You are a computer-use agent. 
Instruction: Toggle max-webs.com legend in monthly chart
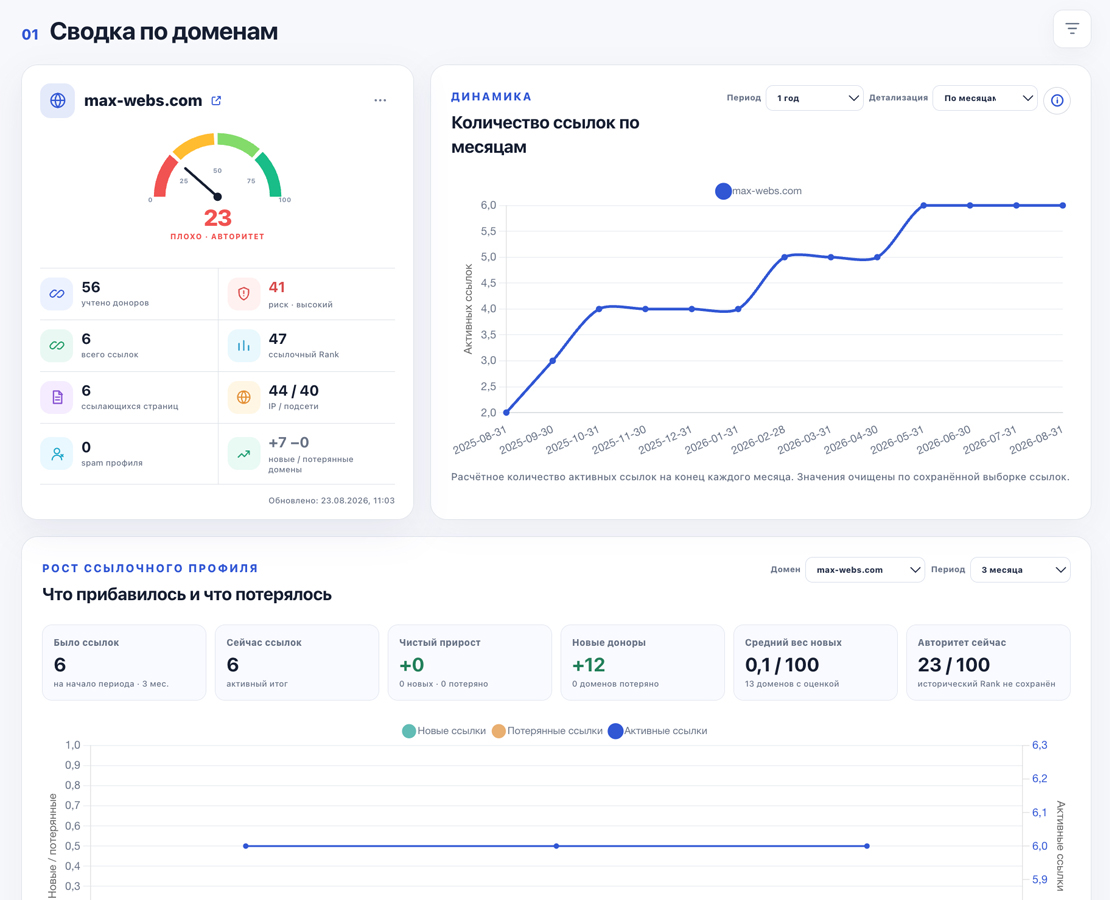click(759, 191)
